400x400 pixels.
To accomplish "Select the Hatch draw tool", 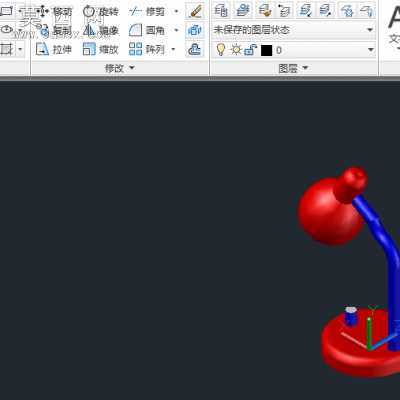I will [6, 49].
